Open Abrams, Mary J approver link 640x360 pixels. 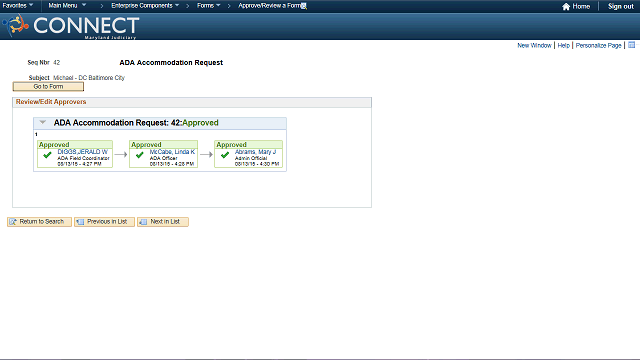(x=255, y=152)
